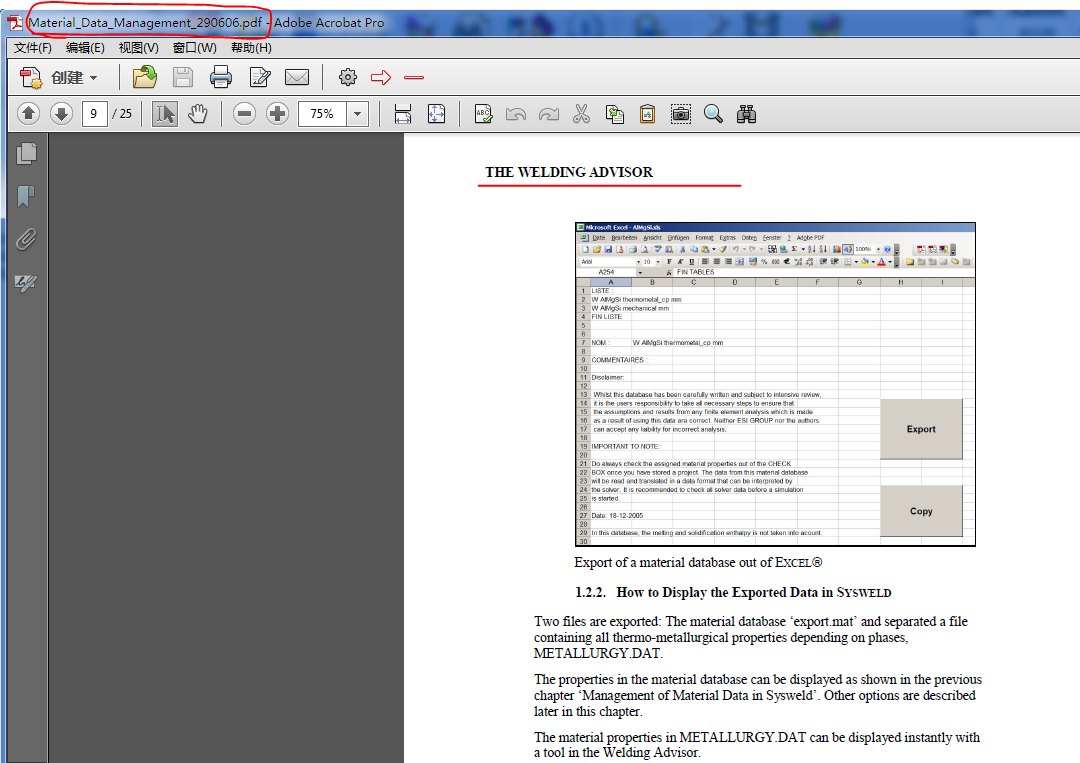The image size is (1080, 763).
Task: Open the 帮助(H) menu
Action: [x=251, y=48]
